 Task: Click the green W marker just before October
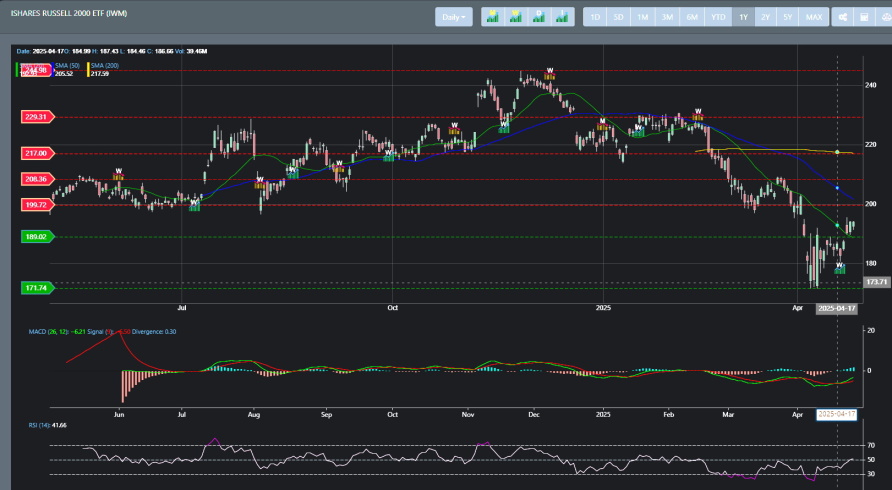[389, 155]
